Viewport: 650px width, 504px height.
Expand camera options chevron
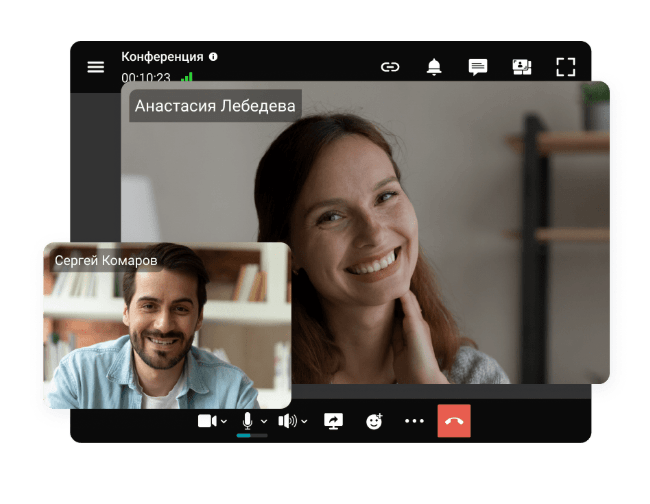pos(224,422)
